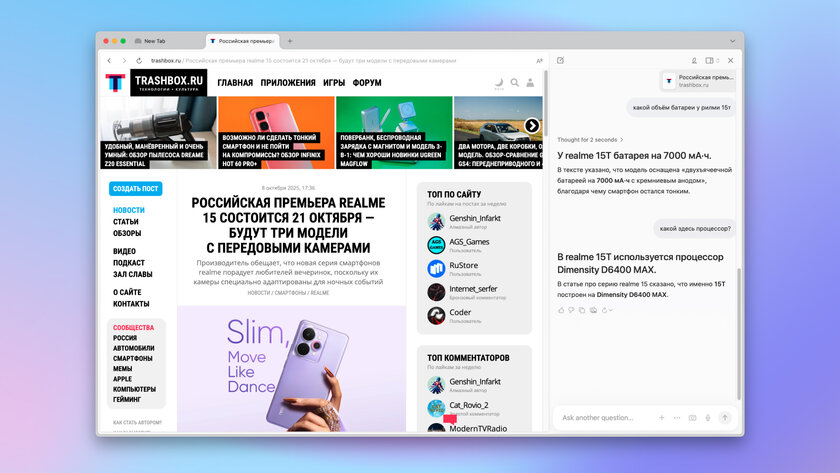This screenshot has width=840, height=473.
Task: Expand 'Thought for 2 seconds' details
Action: click(590, 140)
